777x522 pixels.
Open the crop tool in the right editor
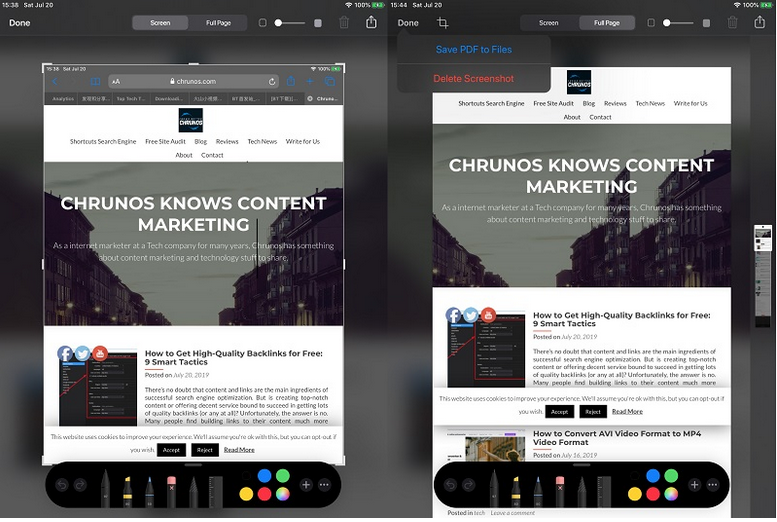pyautogui.click(x=443, y=23)
